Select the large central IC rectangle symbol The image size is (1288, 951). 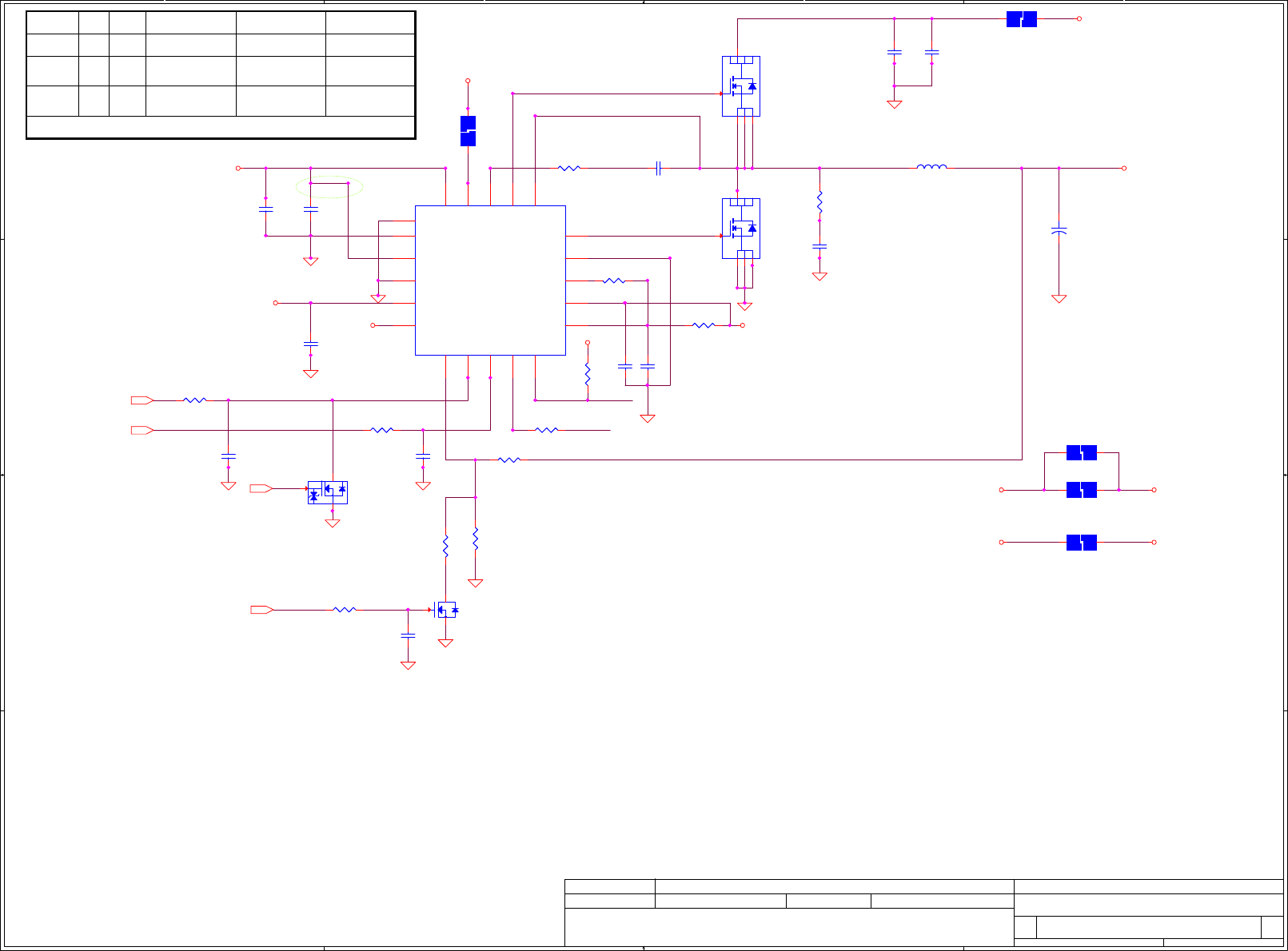[490, 281]
